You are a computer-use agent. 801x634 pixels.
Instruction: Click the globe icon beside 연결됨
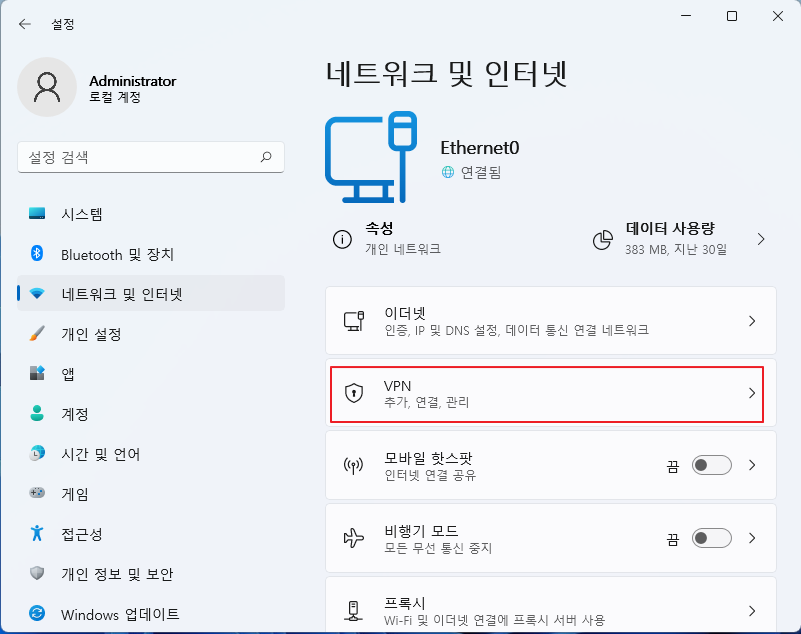(447, 172)
